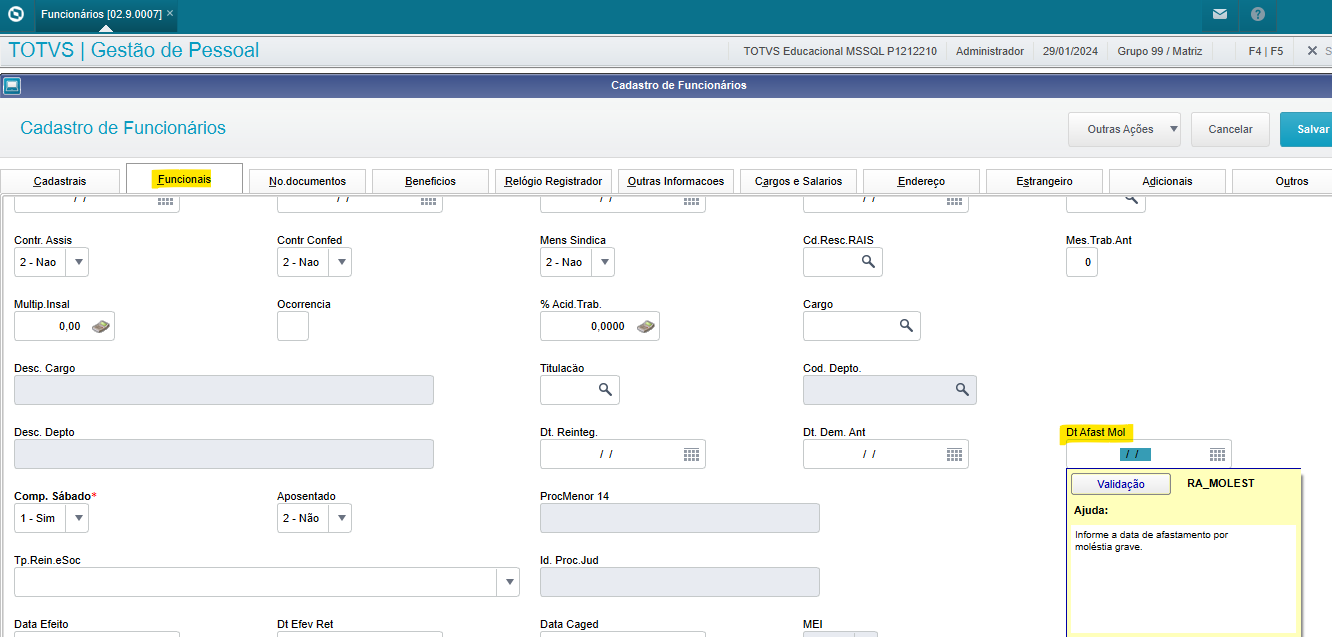Switch to the Adicionais tab
This screenshot has width=1332, height=637.
1167,181
